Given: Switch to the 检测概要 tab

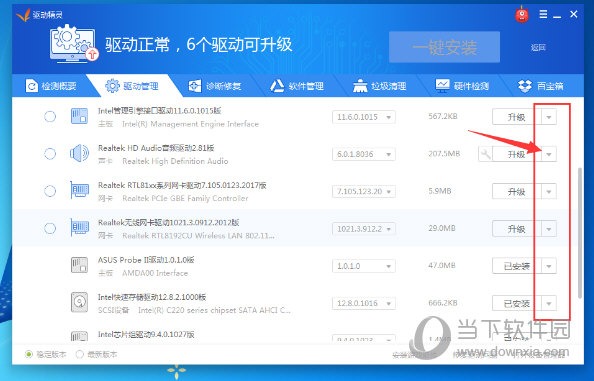Looking at the screenshot, I should pyautogui.click(x=51, y=86).
